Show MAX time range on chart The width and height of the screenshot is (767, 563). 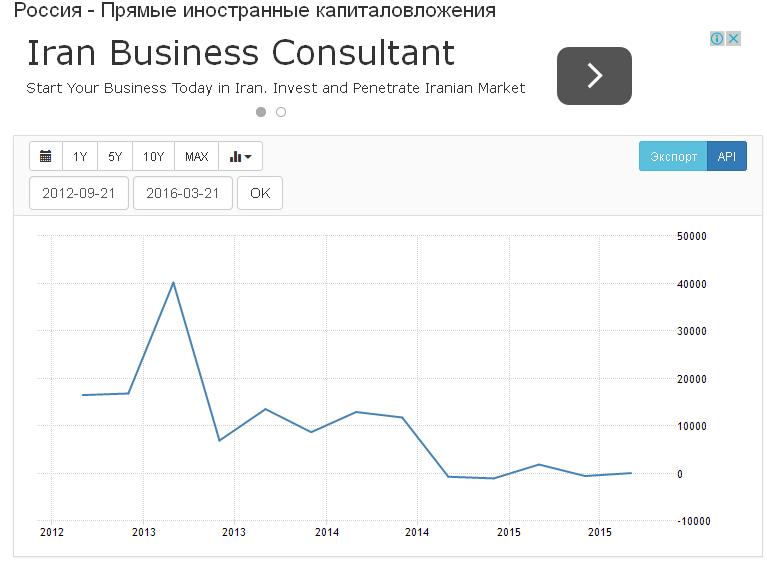point(197,157)
